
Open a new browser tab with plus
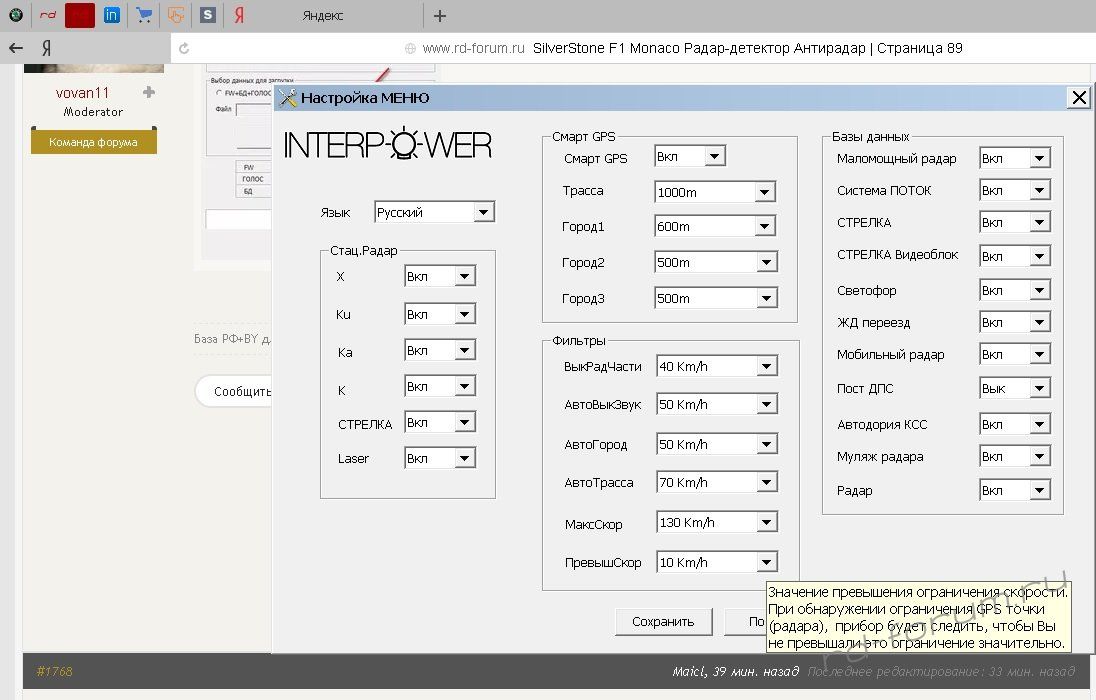[x=440, y=16]
